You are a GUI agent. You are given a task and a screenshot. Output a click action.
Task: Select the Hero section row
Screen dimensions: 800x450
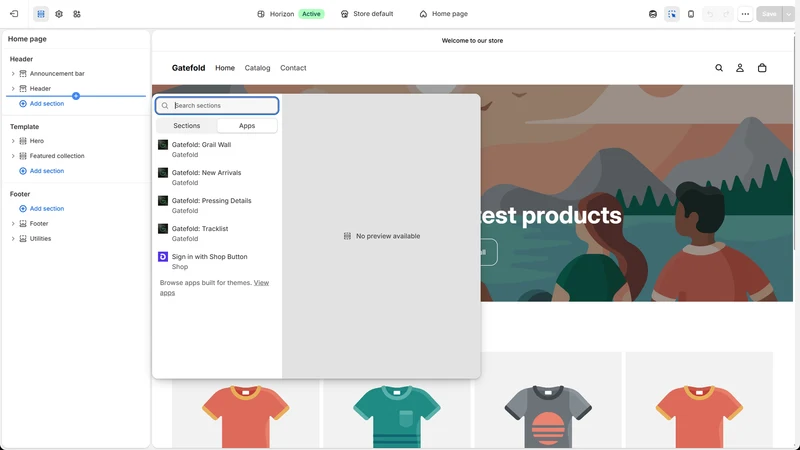(36, 141)
